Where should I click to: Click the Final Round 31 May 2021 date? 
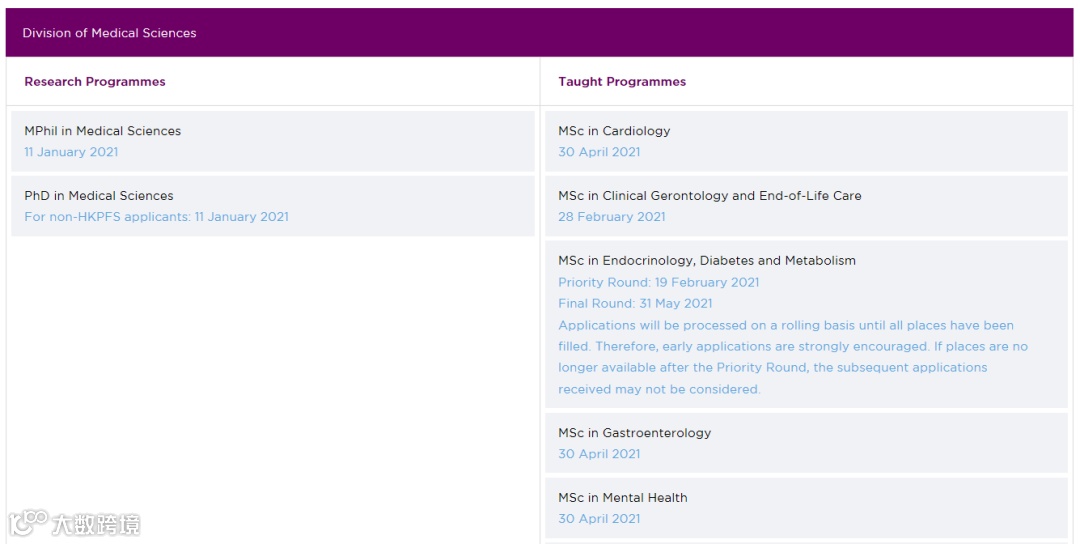pyautogui.click(x=635, y=304)
